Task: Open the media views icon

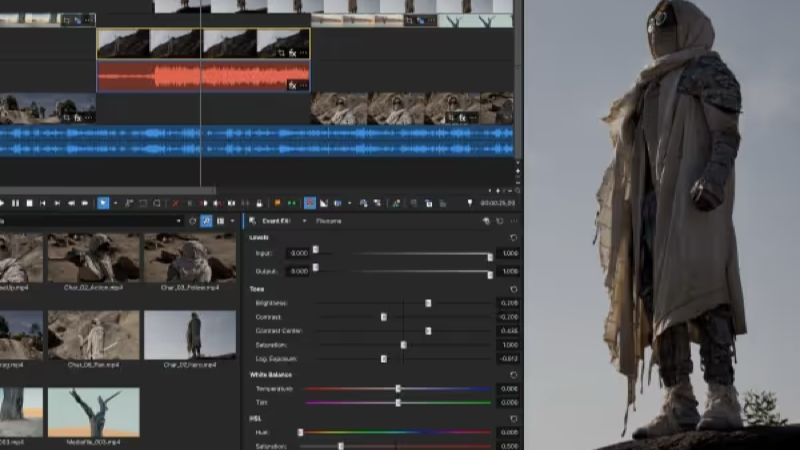Action: coord(220,221)
